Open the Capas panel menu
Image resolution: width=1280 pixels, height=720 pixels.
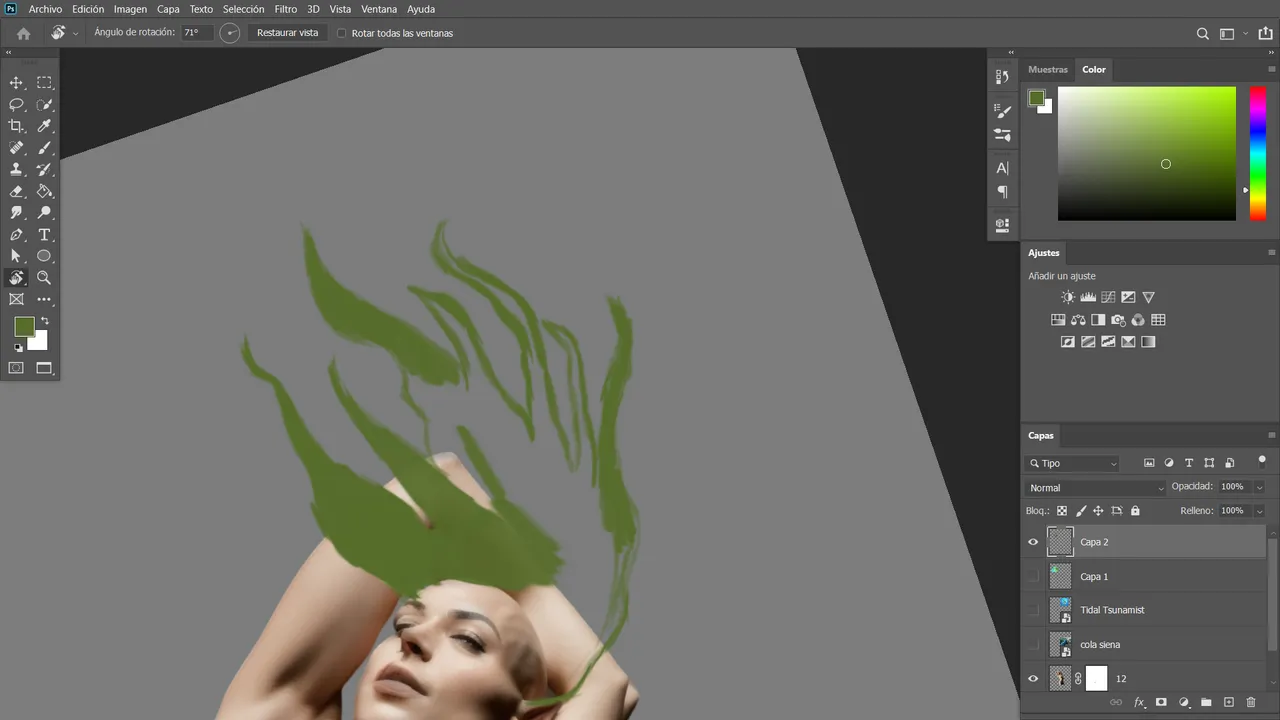(1272, 435)
